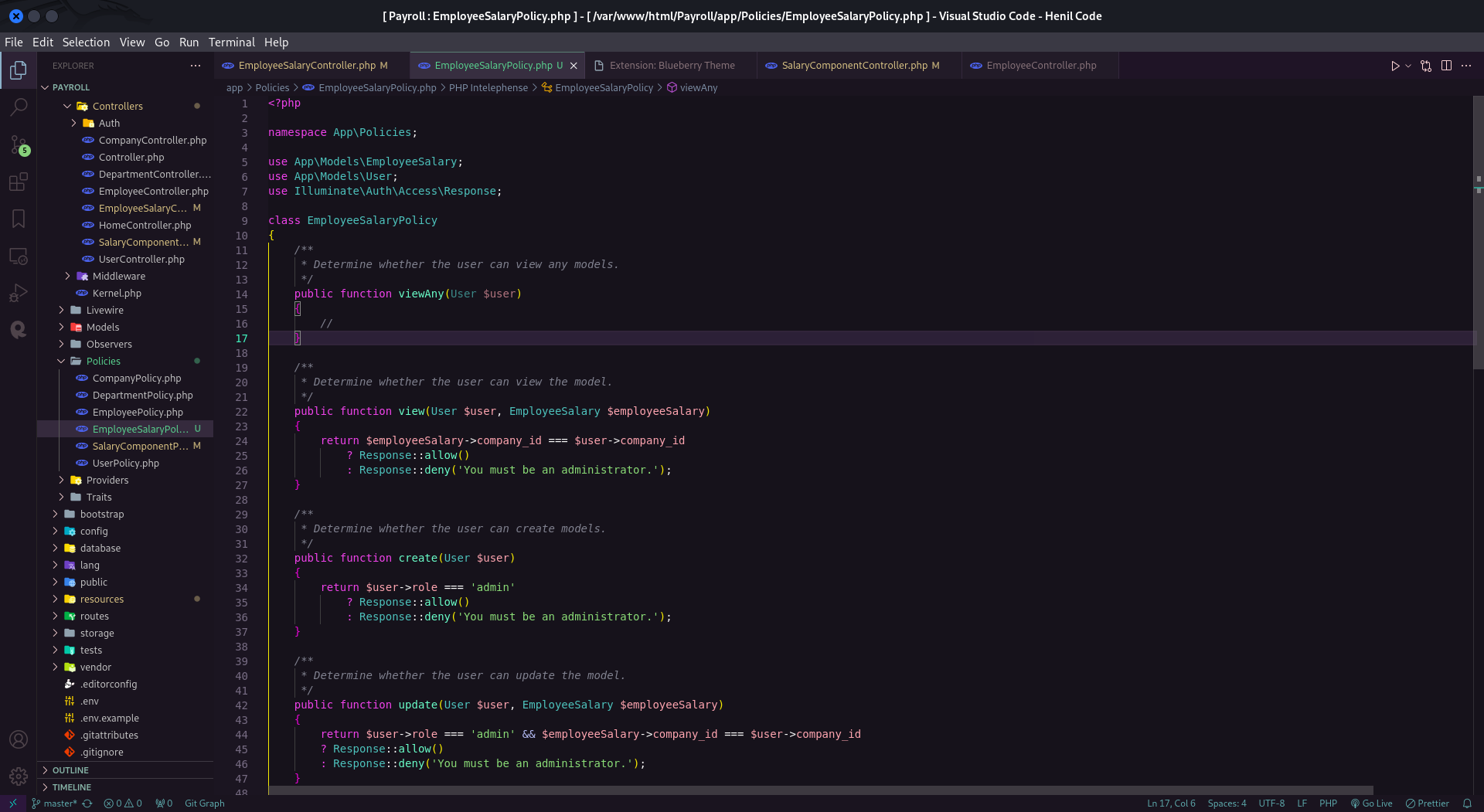Open the GitLens icon in activity bar
Viewport: 1484px width, 812px height.
(x=19, y=330)
